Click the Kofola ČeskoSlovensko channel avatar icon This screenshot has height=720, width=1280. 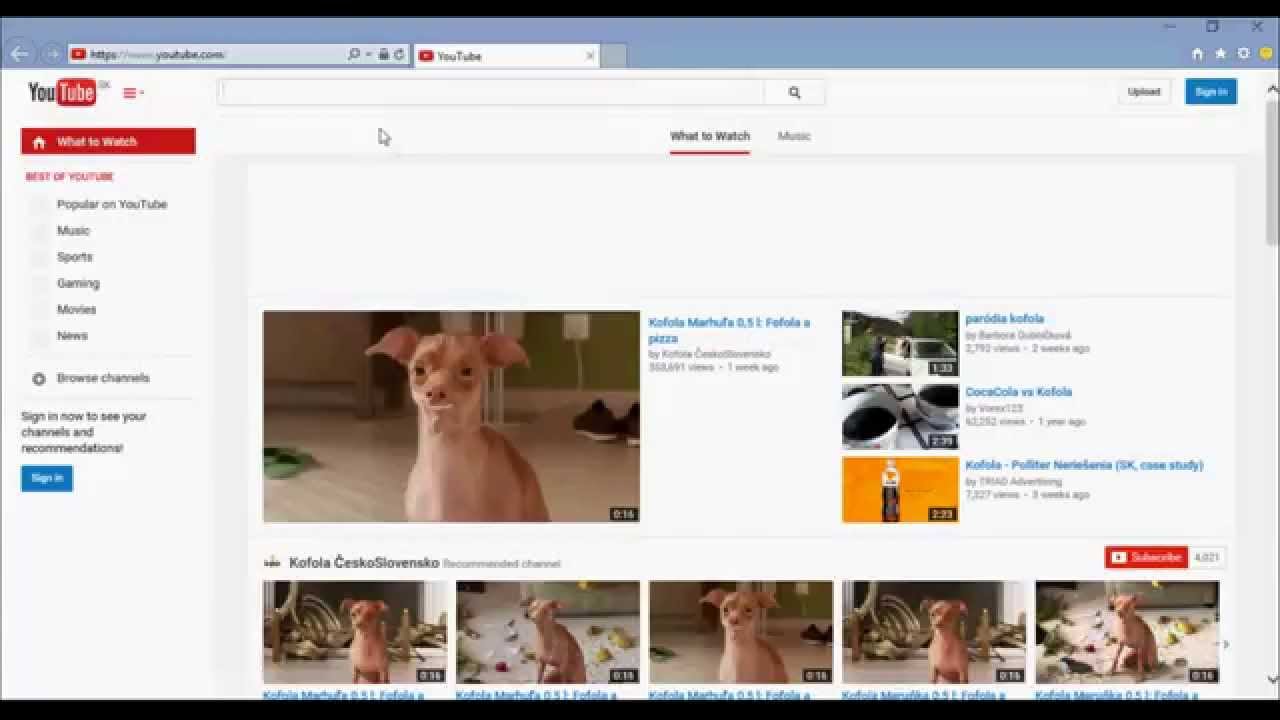(272, 562)
